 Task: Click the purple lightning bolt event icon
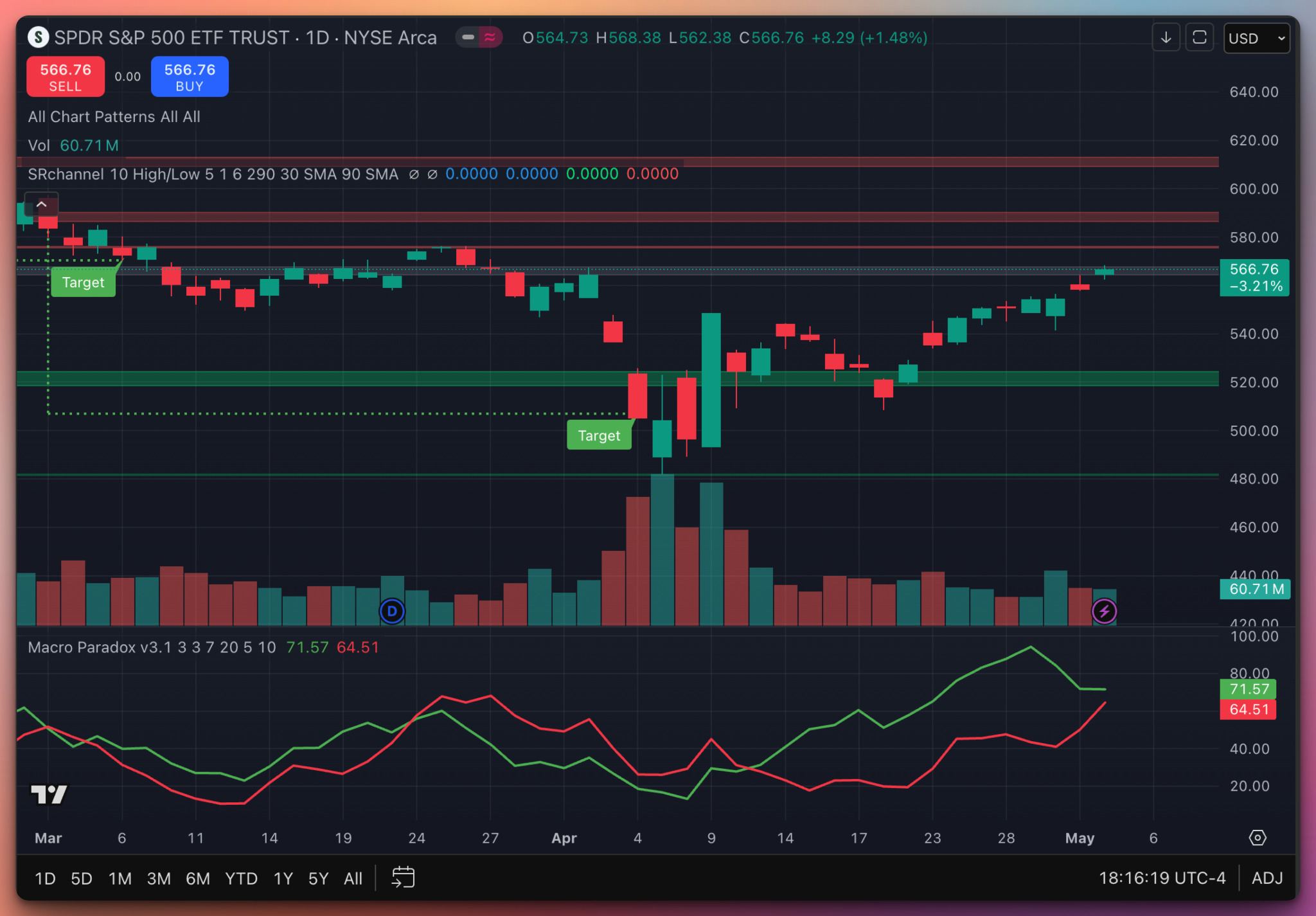click(1105, 611)
